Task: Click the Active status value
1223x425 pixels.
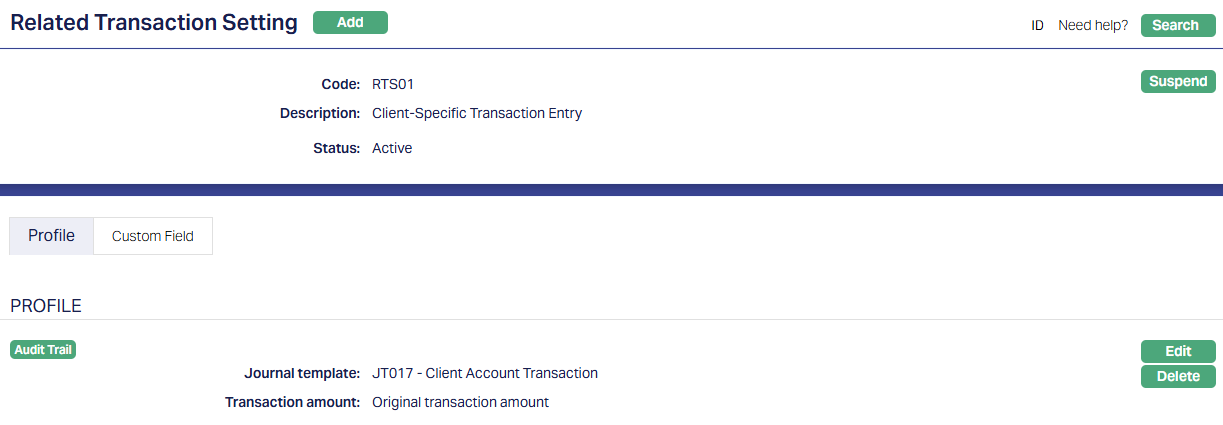Action: point(392,148)
